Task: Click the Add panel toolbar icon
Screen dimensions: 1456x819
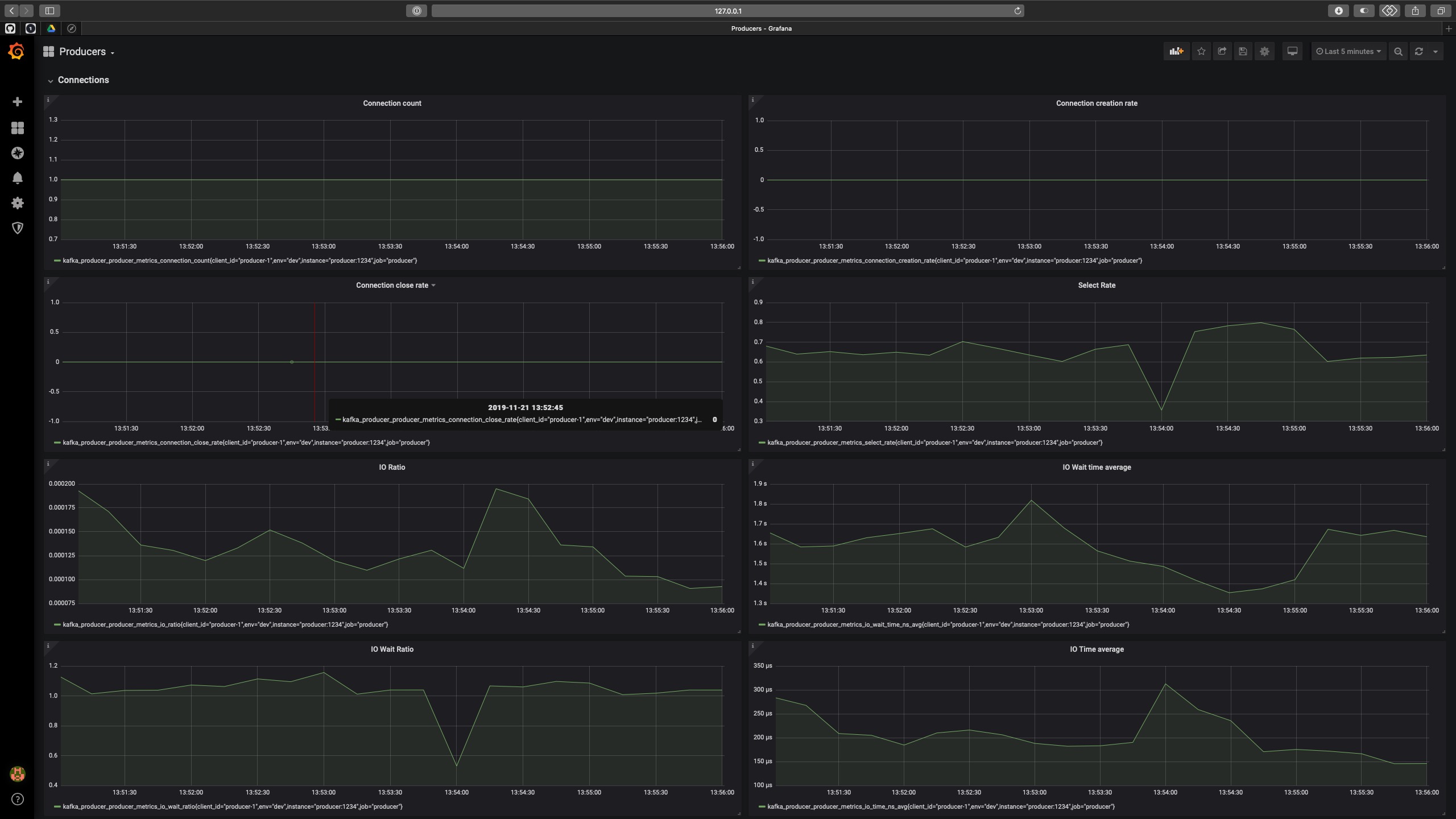Action: tap(1176, 52)
